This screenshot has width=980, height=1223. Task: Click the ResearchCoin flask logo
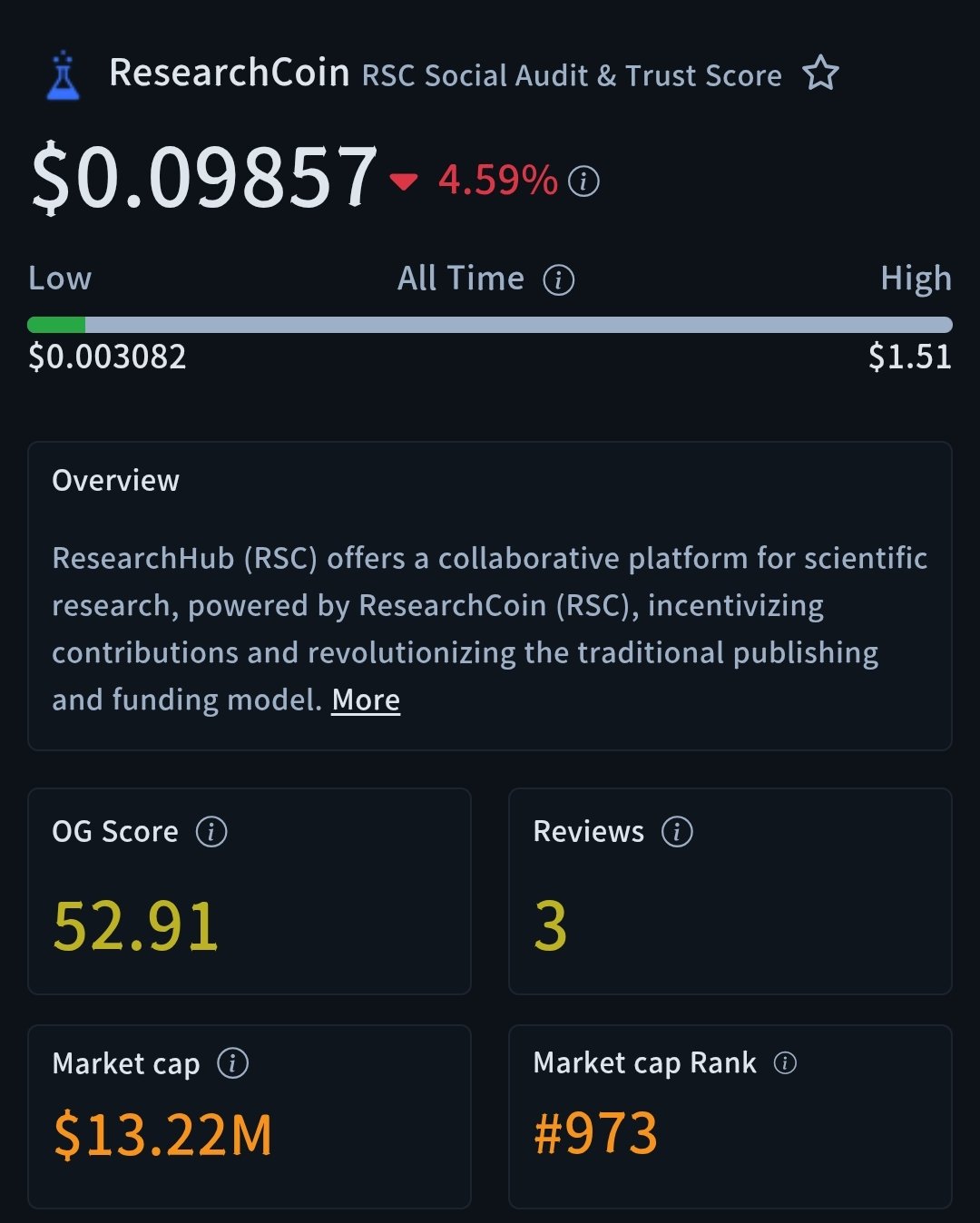coord(64,75)
